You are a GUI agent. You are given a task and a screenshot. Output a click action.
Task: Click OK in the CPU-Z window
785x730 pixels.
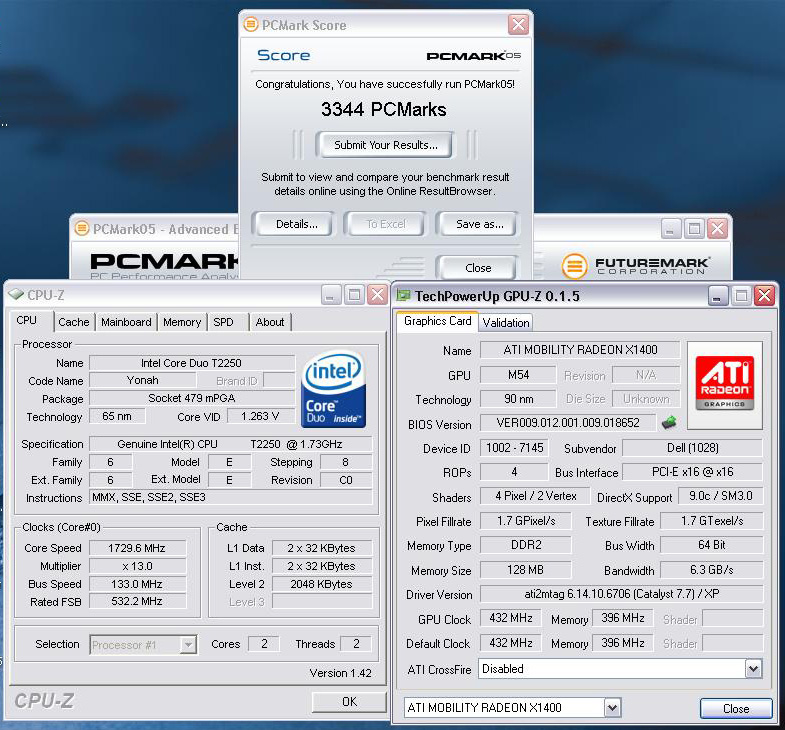349,701
